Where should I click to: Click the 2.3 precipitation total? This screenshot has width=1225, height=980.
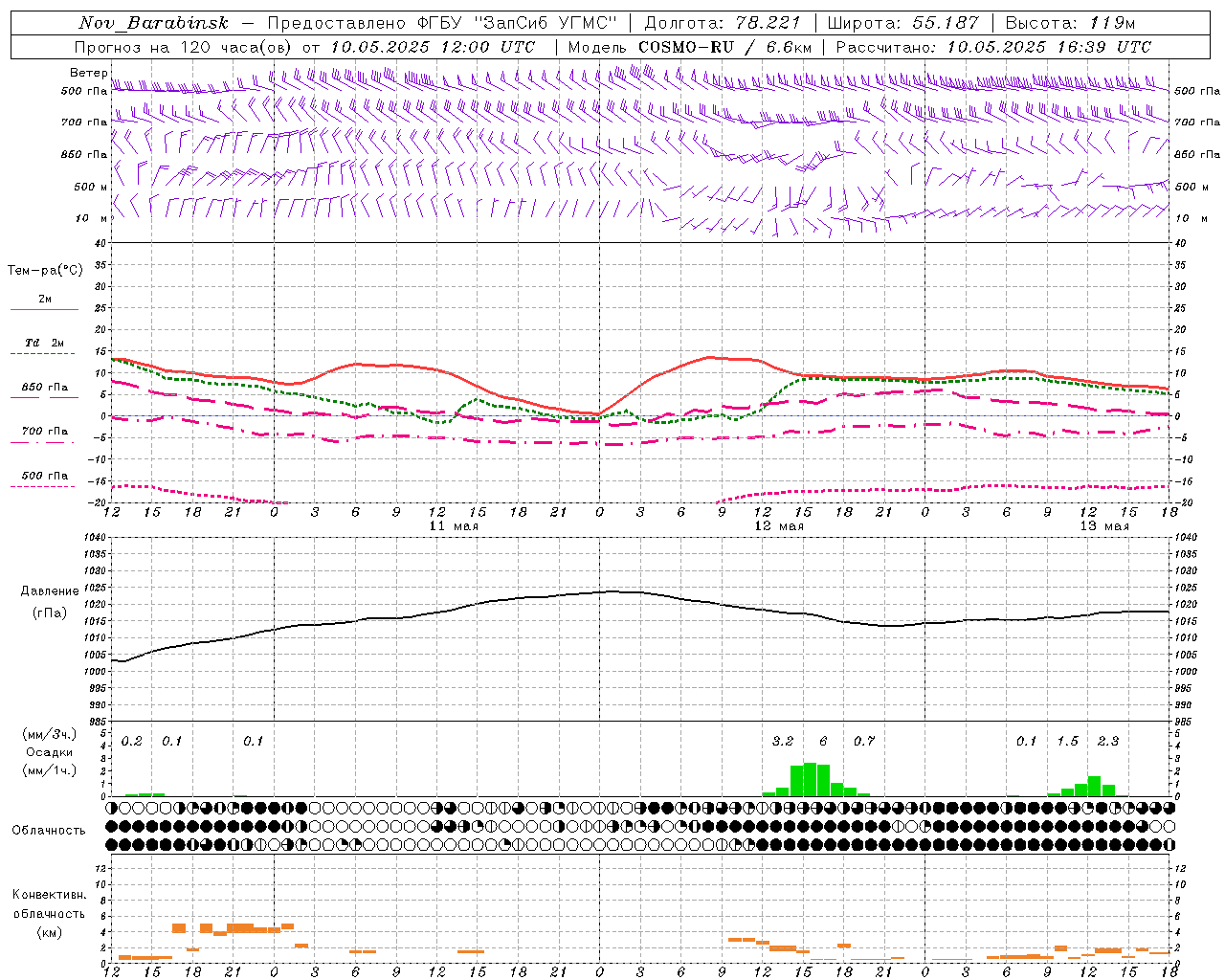click(1108, 741)
